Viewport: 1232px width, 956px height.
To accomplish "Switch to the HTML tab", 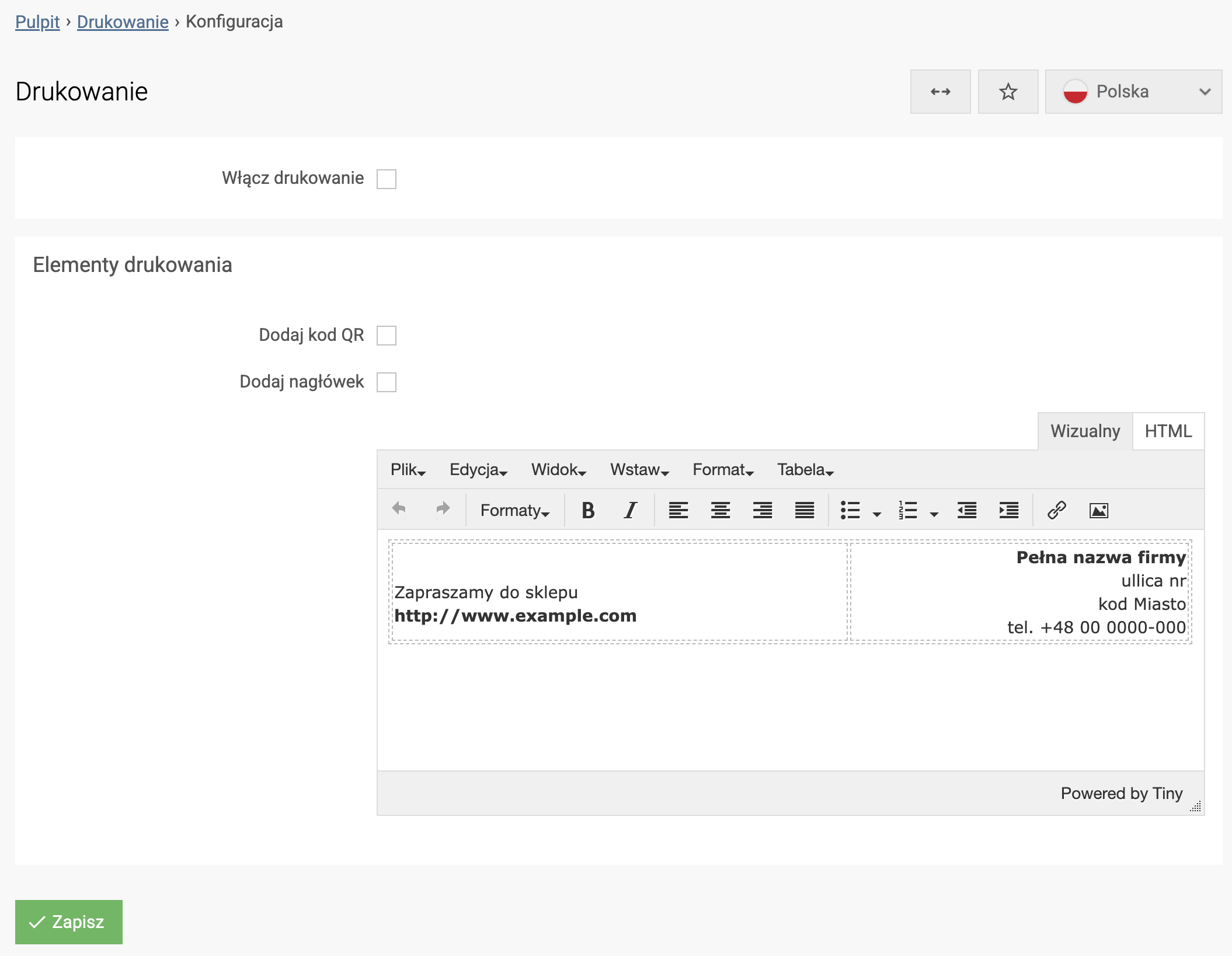I will (1168, 431).
